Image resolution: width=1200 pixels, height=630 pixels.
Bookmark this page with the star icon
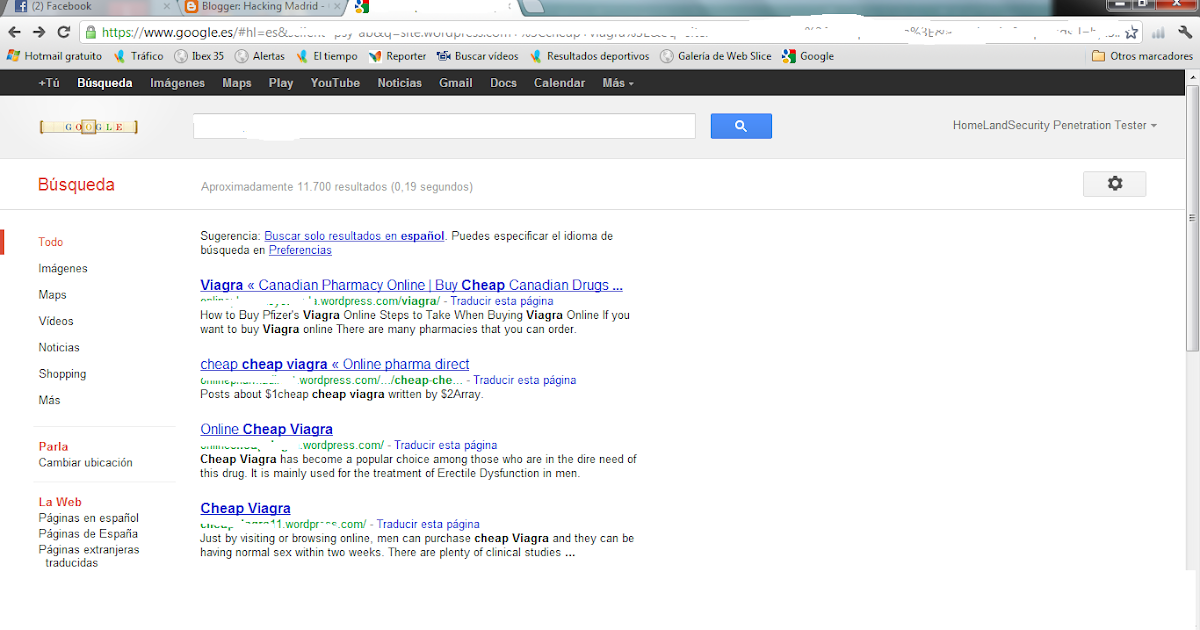[1130, 32]
